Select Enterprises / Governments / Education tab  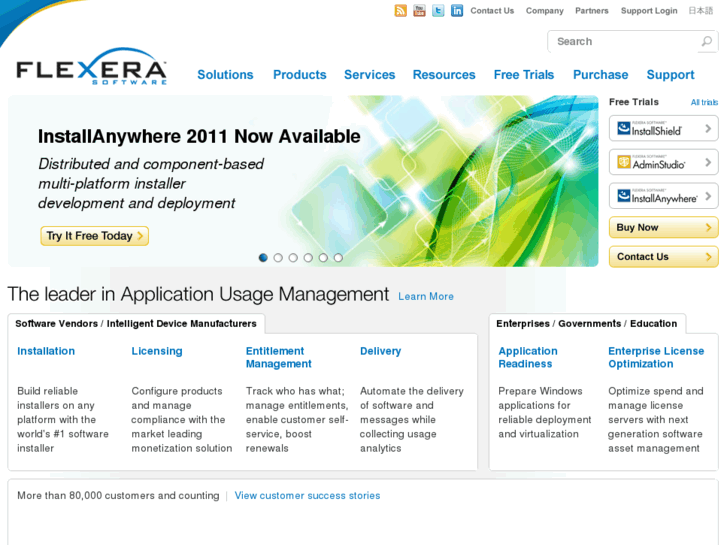(587, 324)
